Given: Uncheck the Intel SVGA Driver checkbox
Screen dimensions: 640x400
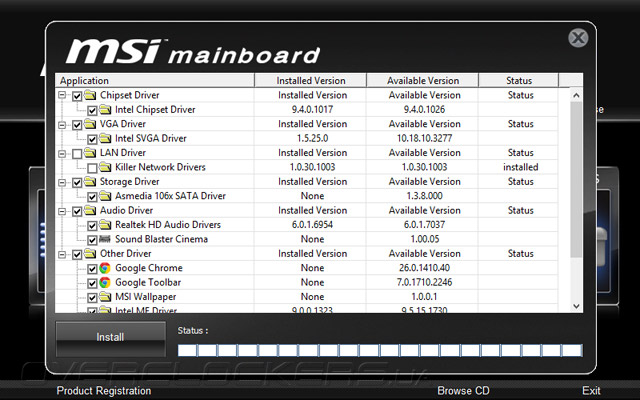Looking at the screenshot, I should tap(92, 140).
